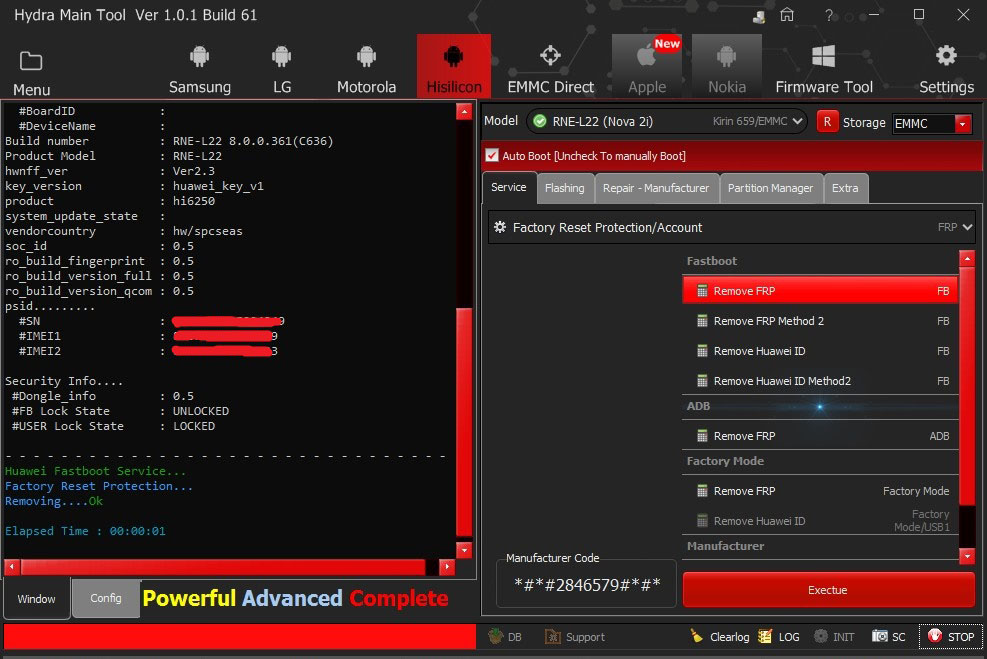Viewport: 987px width, 659px height.
Task: Select Factory Mode Remove FRP
Action: point(820,491)
